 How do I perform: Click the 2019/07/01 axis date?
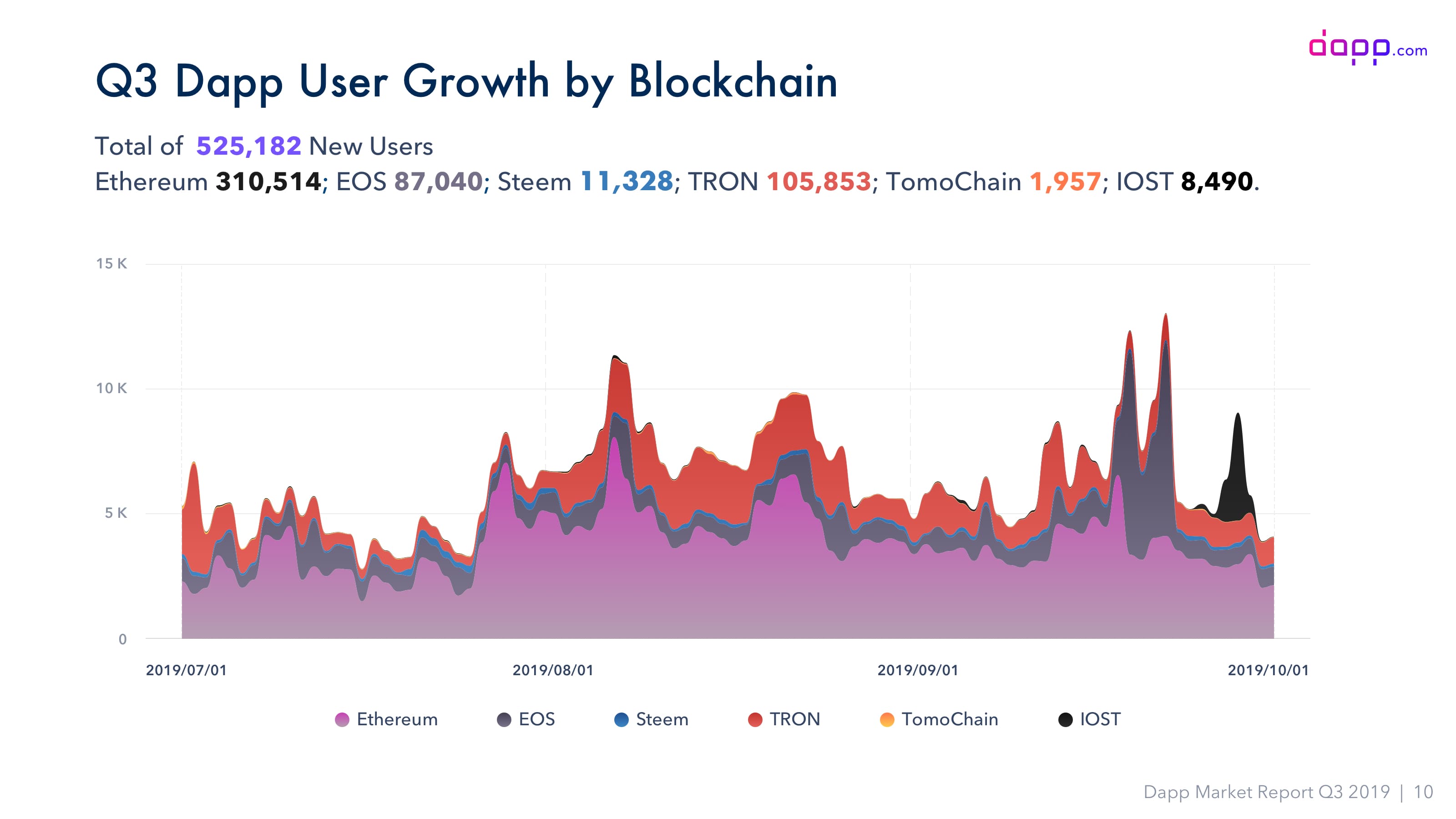(187, 670)
